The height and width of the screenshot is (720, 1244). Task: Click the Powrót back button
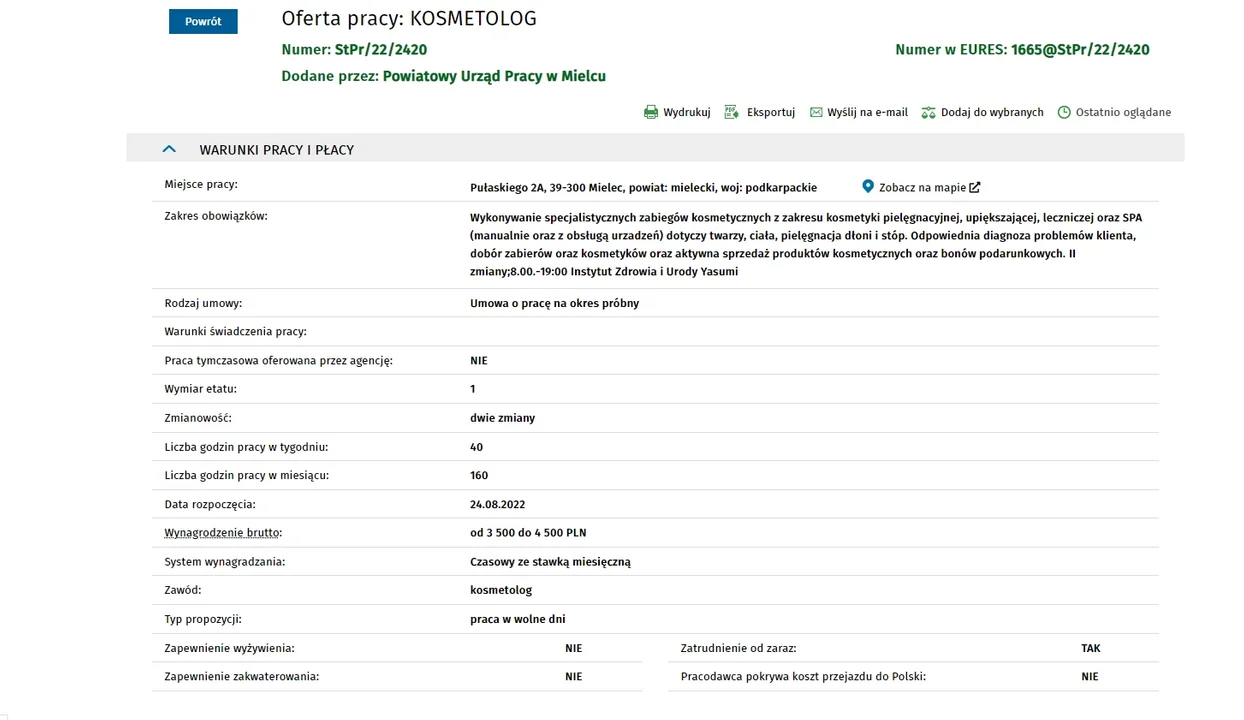[203, 21]
